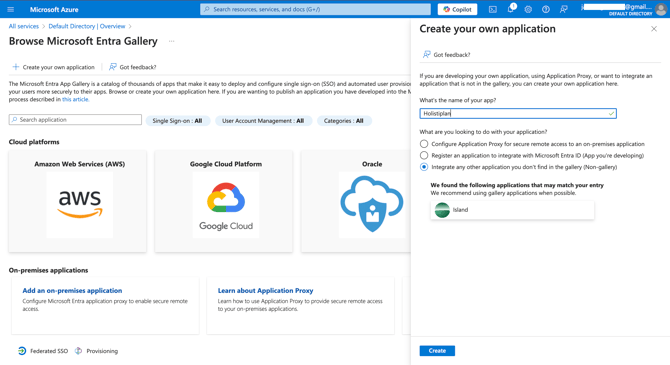Open the 'this article' link
The height and width of the screenshot is (365, 670).
[x=75, y=99]
